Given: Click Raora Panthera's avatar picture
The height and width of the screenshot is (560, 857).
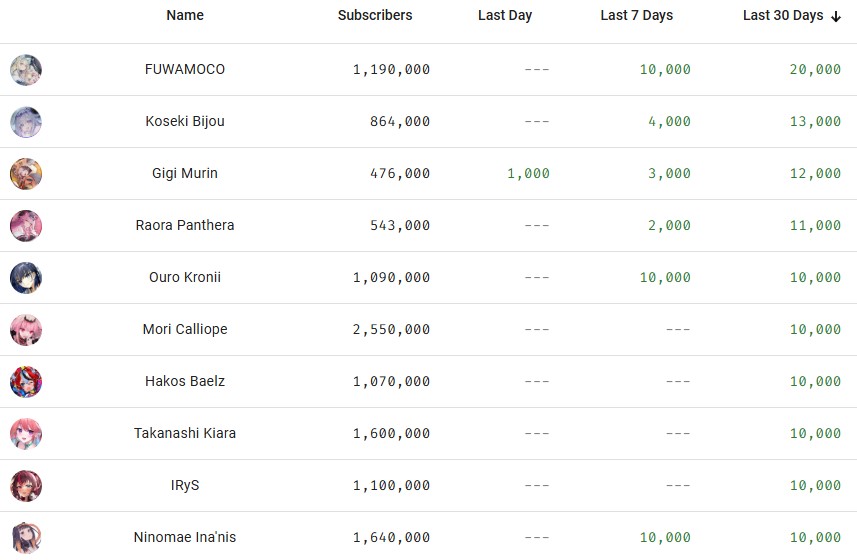Looking at the screenshot, I should pos(26,226).
